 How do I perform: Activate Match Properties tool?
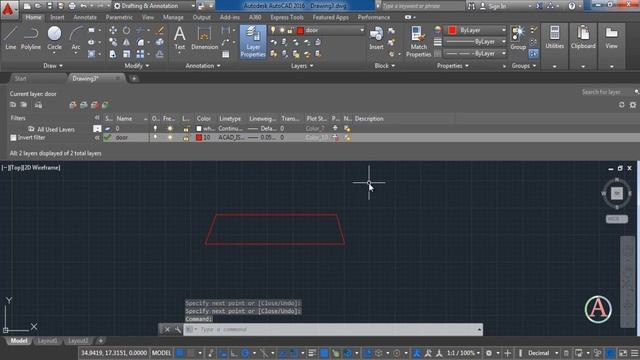418,42
